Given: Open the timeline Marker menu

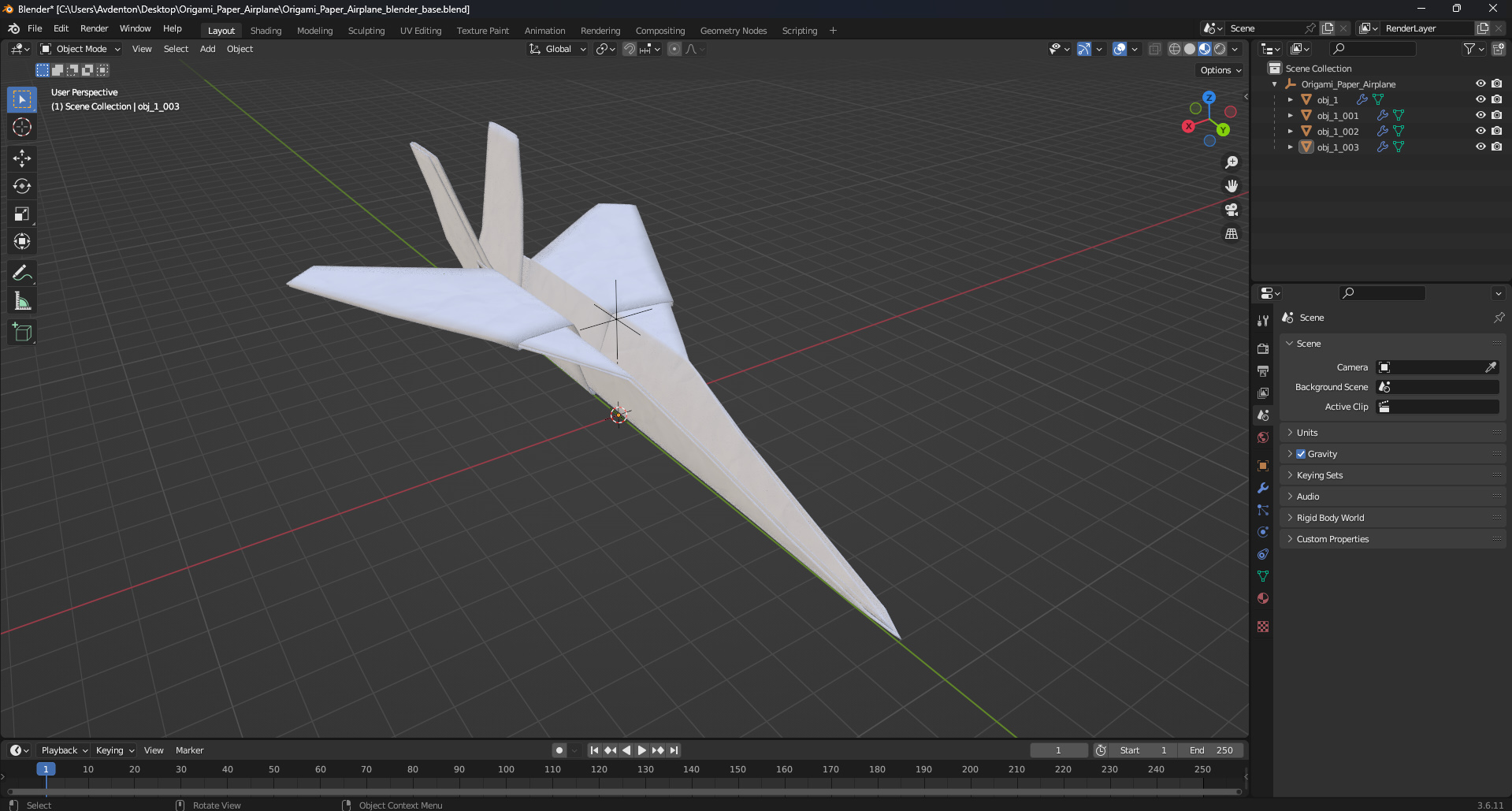Looking at the screenshot, I should tap(189, 750).
